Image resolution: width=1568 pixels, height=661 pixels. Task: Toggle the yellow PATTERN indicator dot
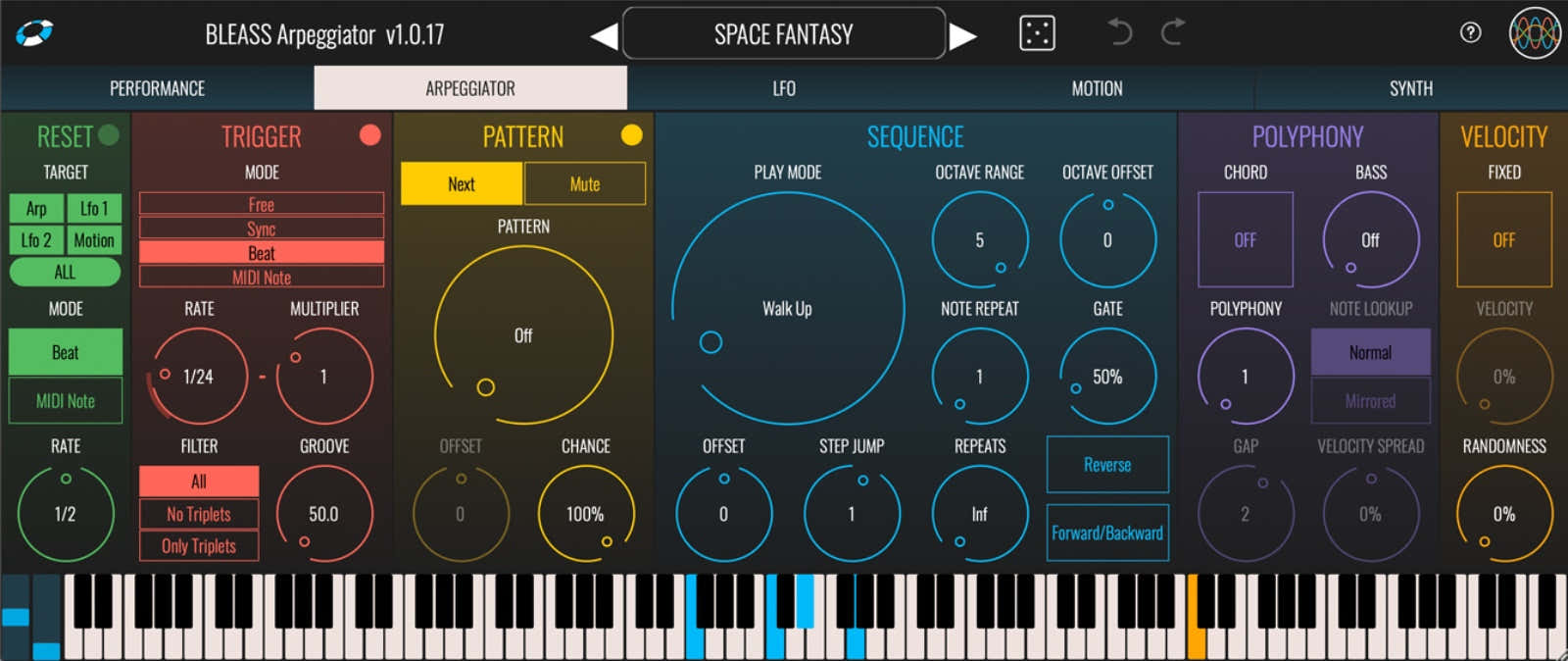click(632, 134)
